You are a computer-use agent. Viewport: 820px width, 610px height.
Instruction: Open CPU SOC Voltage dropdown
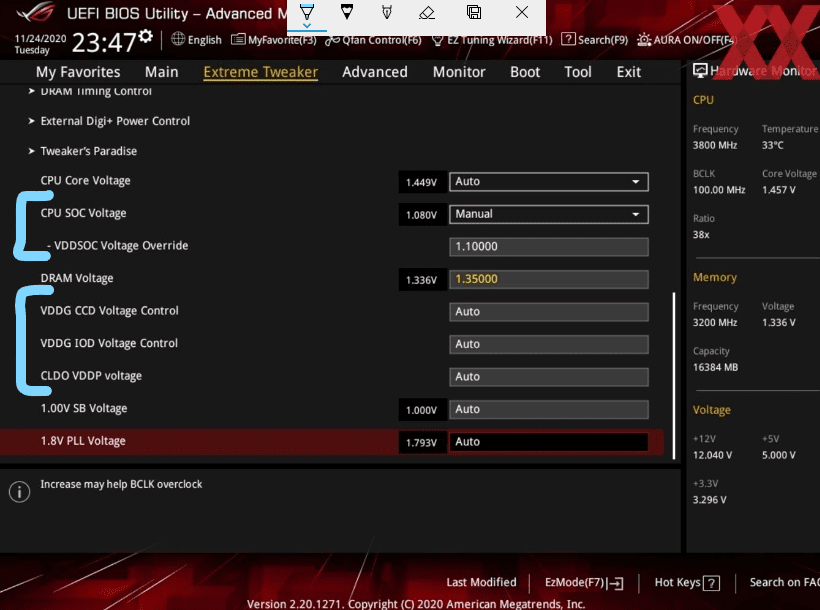click(x=549, y=214)
